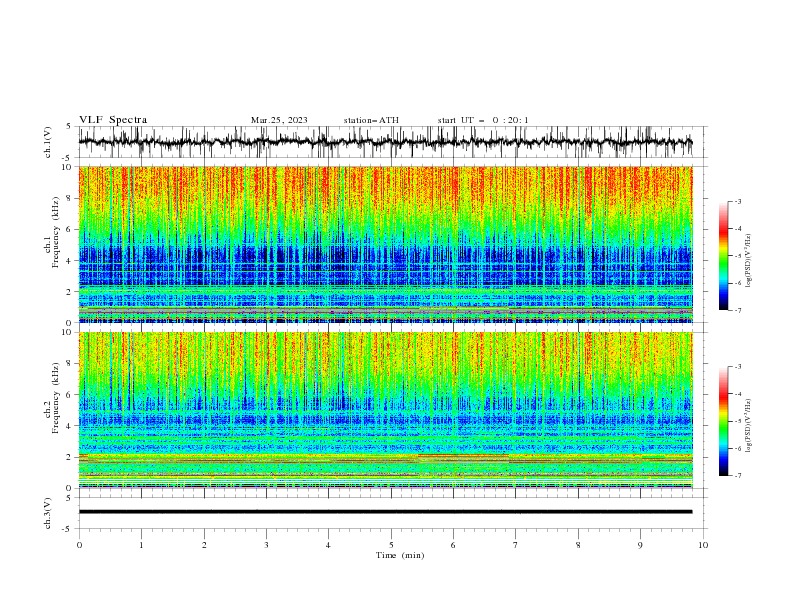Viewport: 792px width, 612px height.
Task: Click the "-4" tick on ch.2 color bar
Action: [738, 394]
